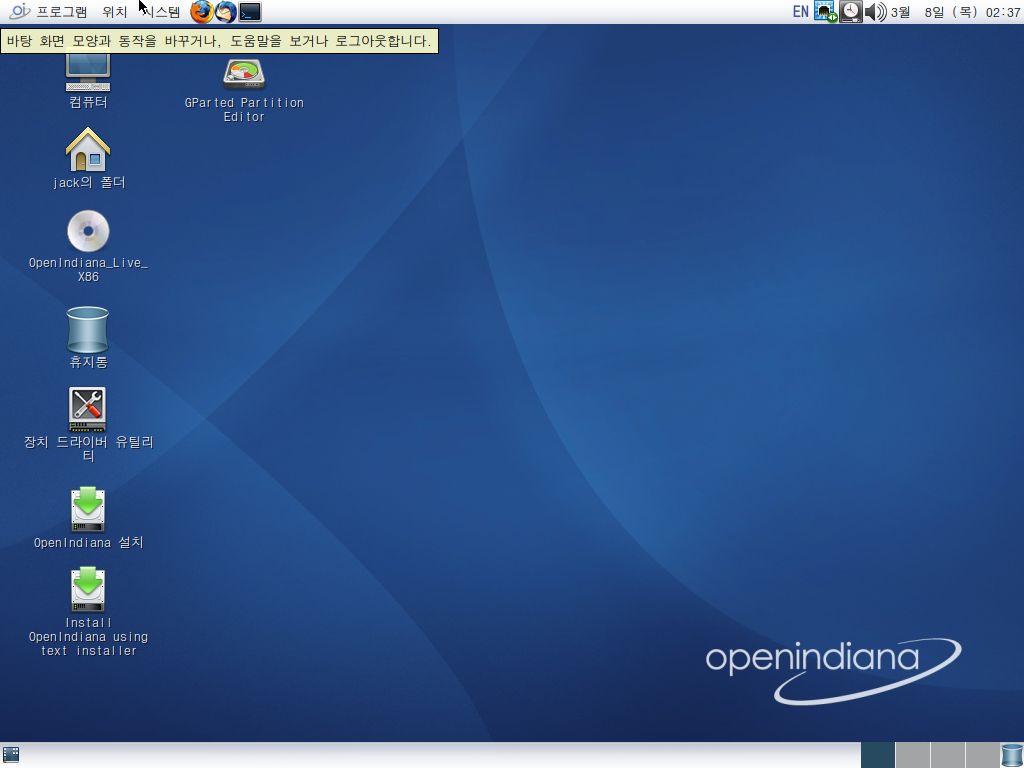
Task: Start the OpenIndiana 설치 installer icon
Action: tap(88, 509)
